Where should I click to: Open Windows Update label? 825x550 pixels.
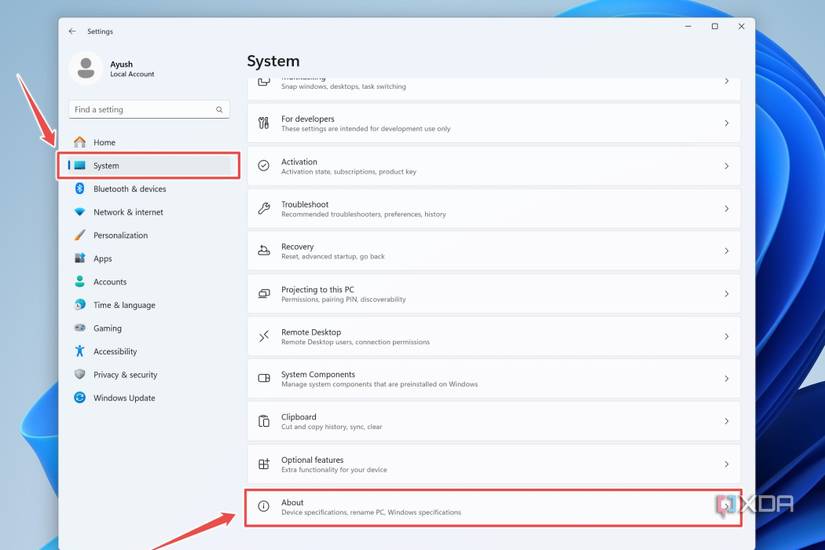point(124,398)
